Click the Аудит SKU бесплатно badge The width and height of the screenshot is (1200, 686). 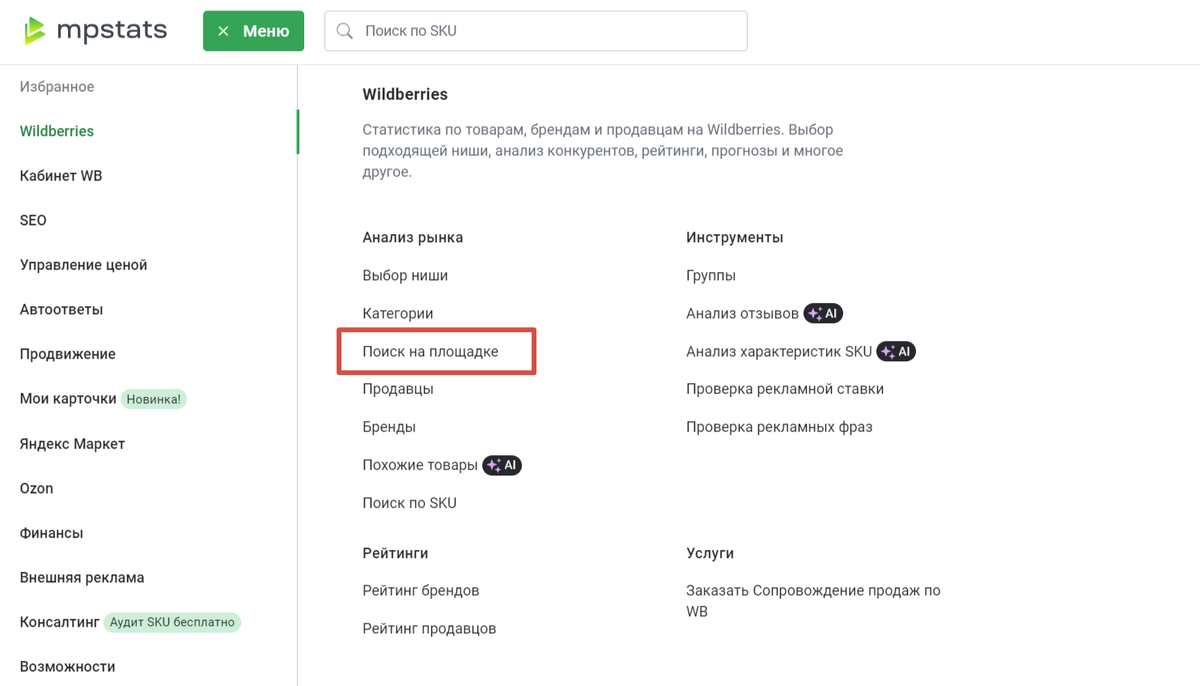[x=172, y=622]
